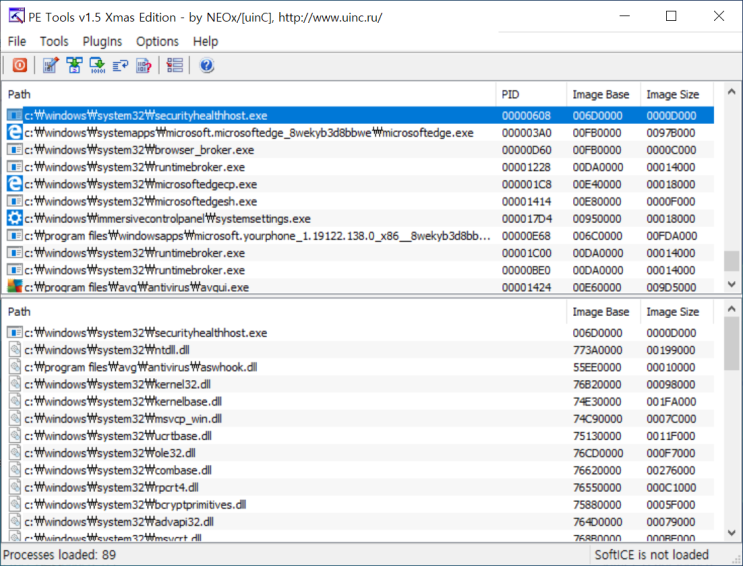
Task: Click the process list vertical scrollbar thumb
Action: pyautogui.click(x=733, y=261)
